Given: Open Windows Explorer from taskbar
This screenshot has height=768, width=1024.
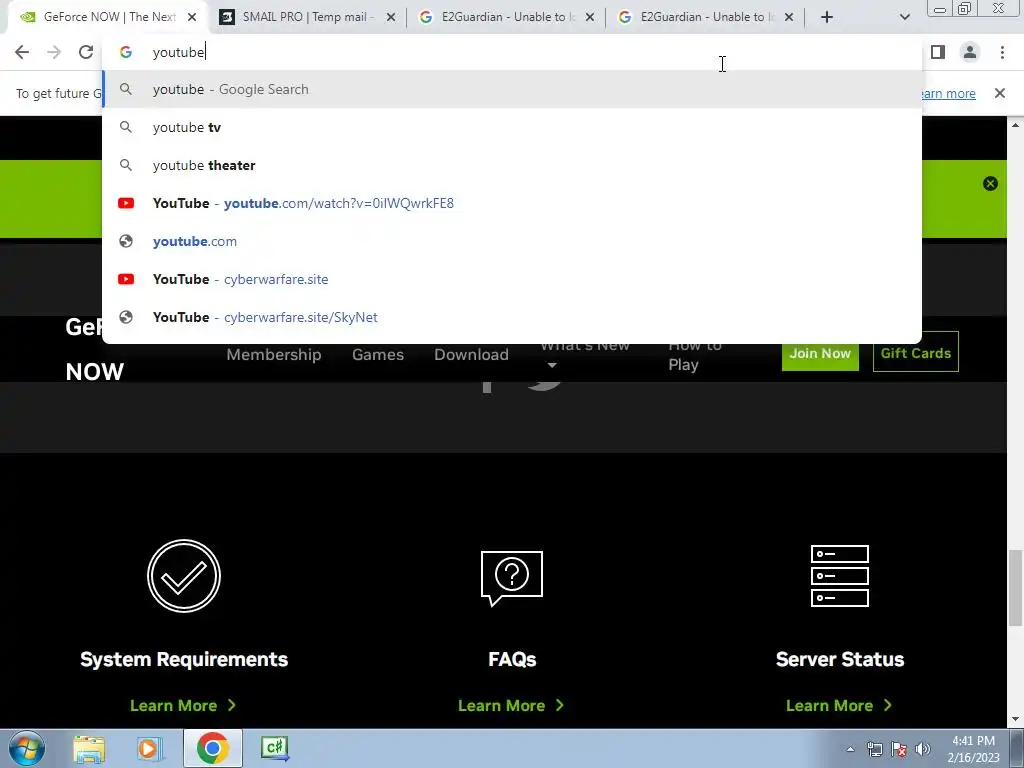Looking at the screenshot, I should [x=89, y=748].
